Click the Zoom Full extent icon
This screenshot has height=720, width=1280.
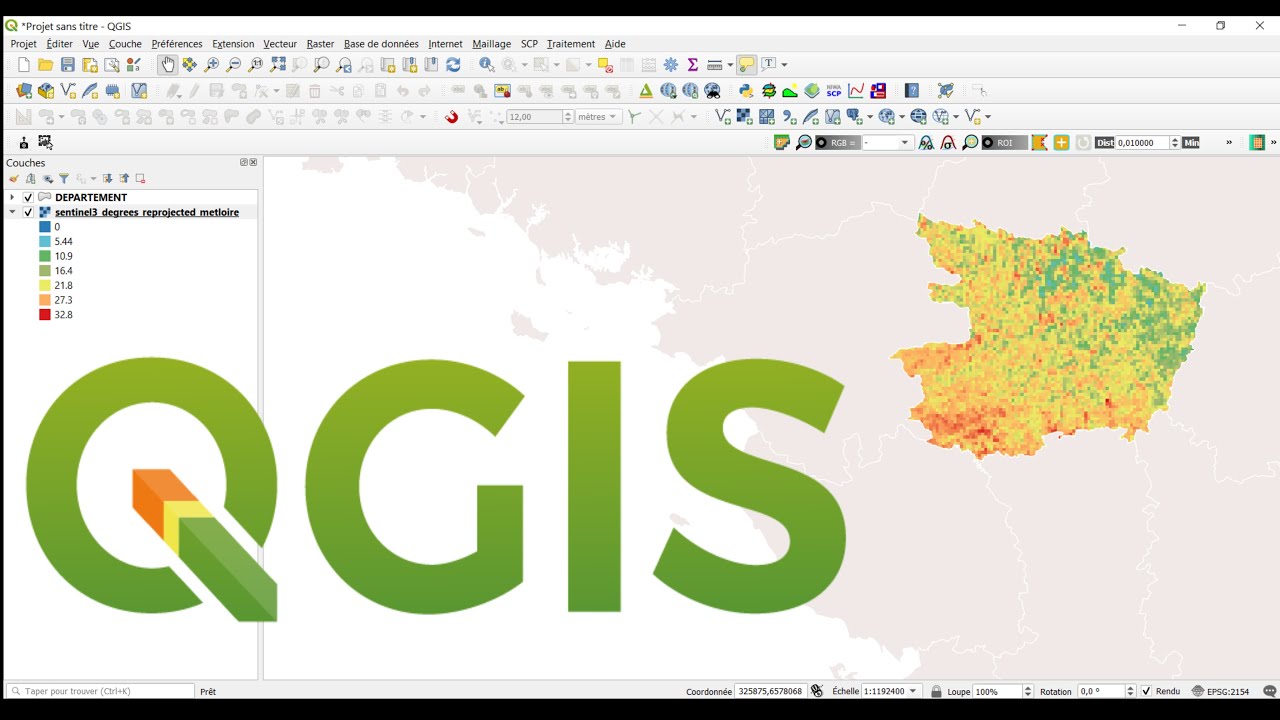coord(277,65)
